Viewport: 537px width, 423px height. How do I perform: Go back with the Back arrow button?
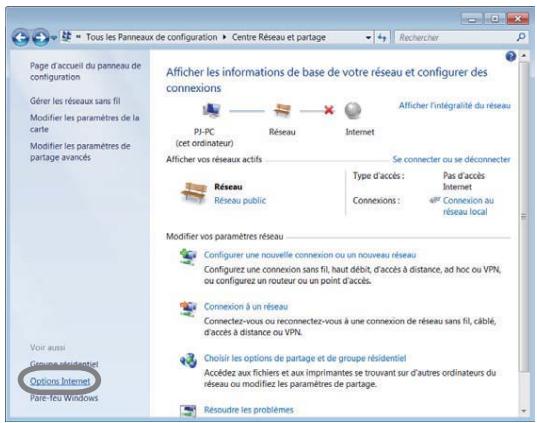point(21,38)
